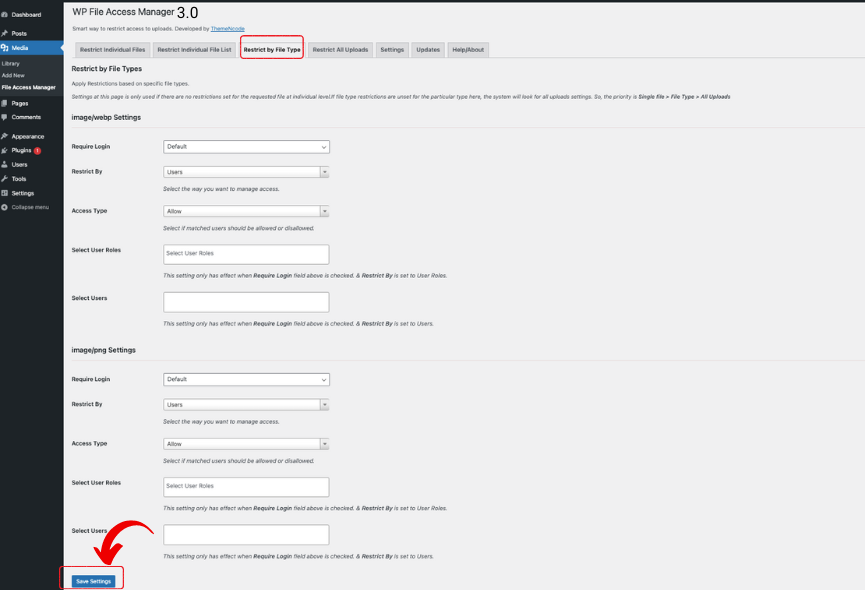Open Add New under Media
This screenshot has width=865, height=590.
pos(13,76)
